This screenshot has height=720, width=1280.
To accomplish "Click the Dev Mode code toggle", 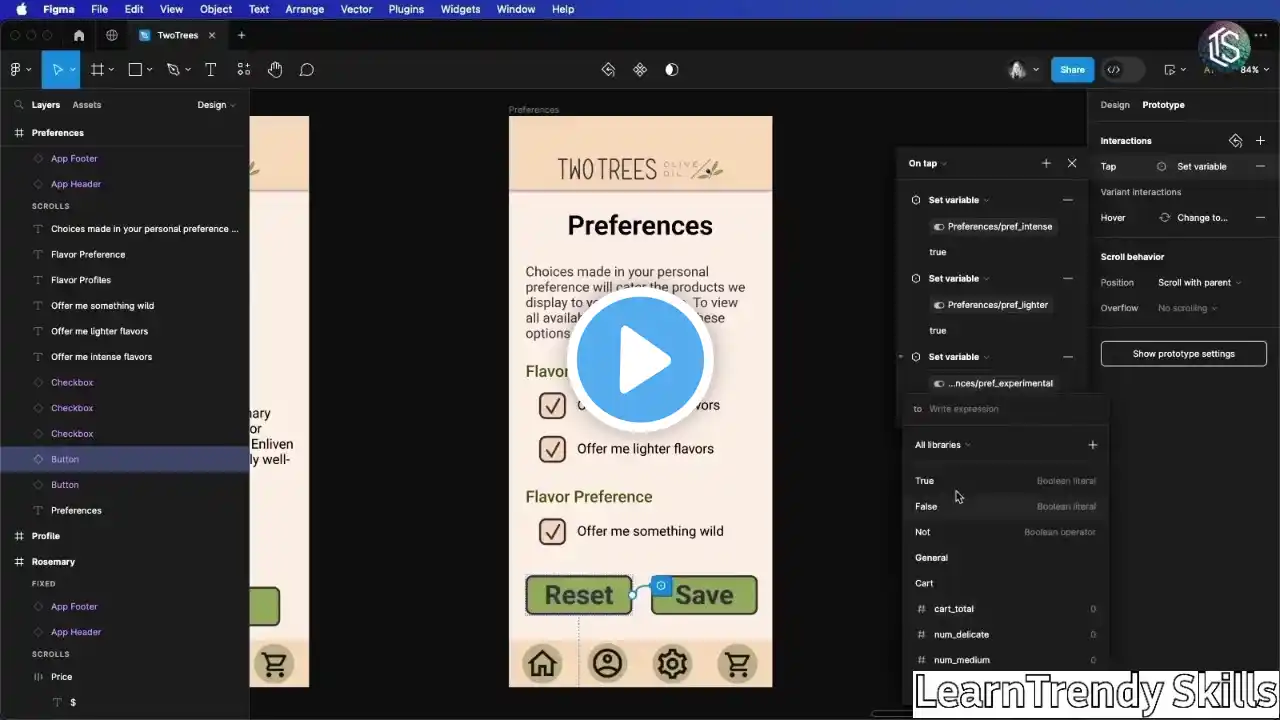I will click(x=1113, y=70).
